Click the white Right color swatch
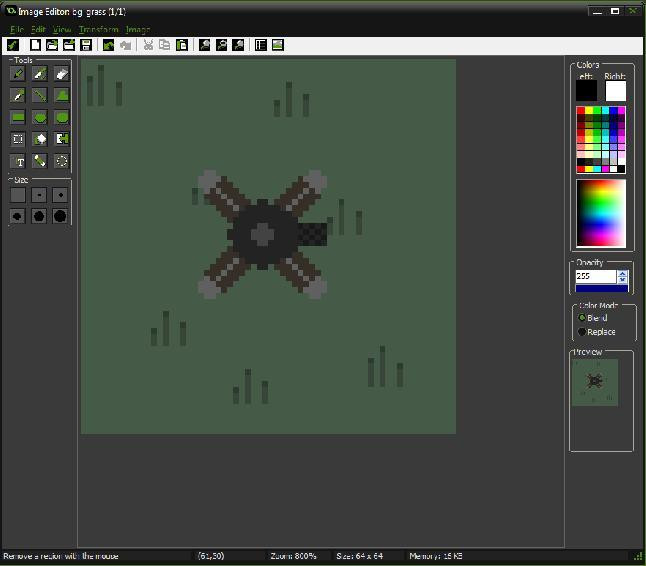 pos(616,91)
